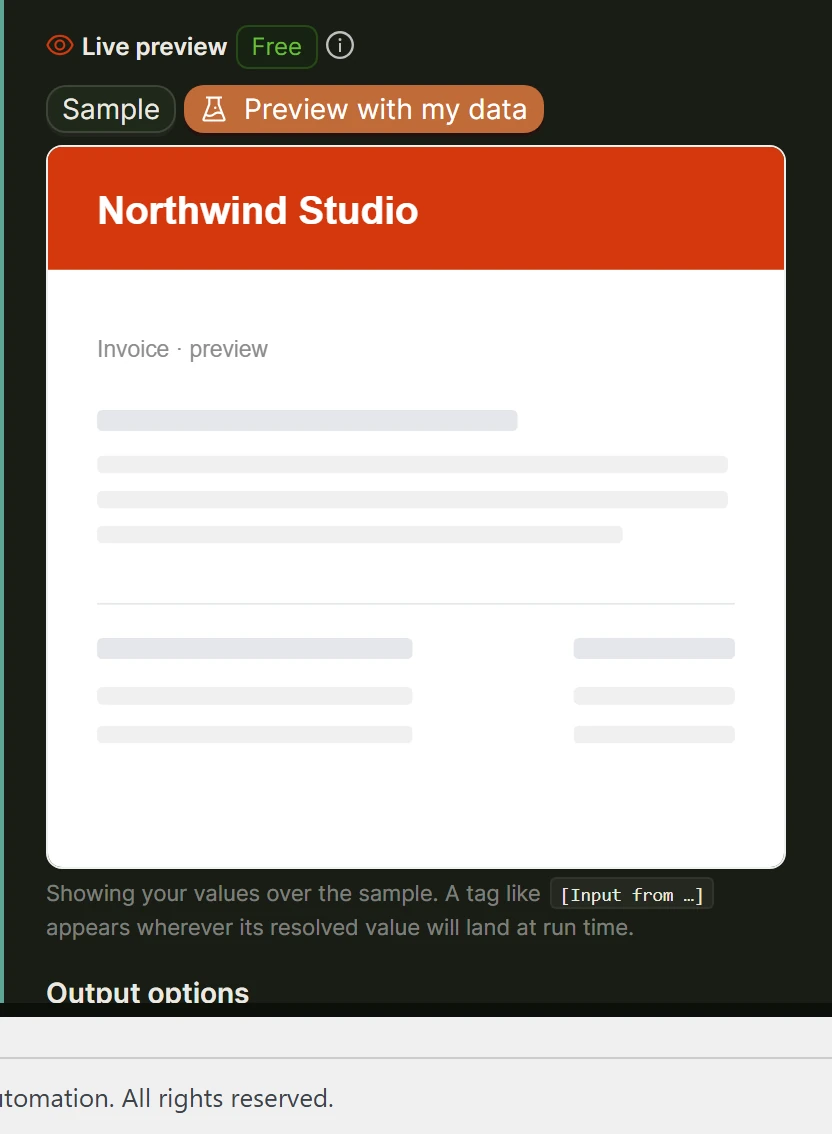Viewport: 832px width, 1134px height.
Task: Click the Output options heading
Action: (148, 992)
